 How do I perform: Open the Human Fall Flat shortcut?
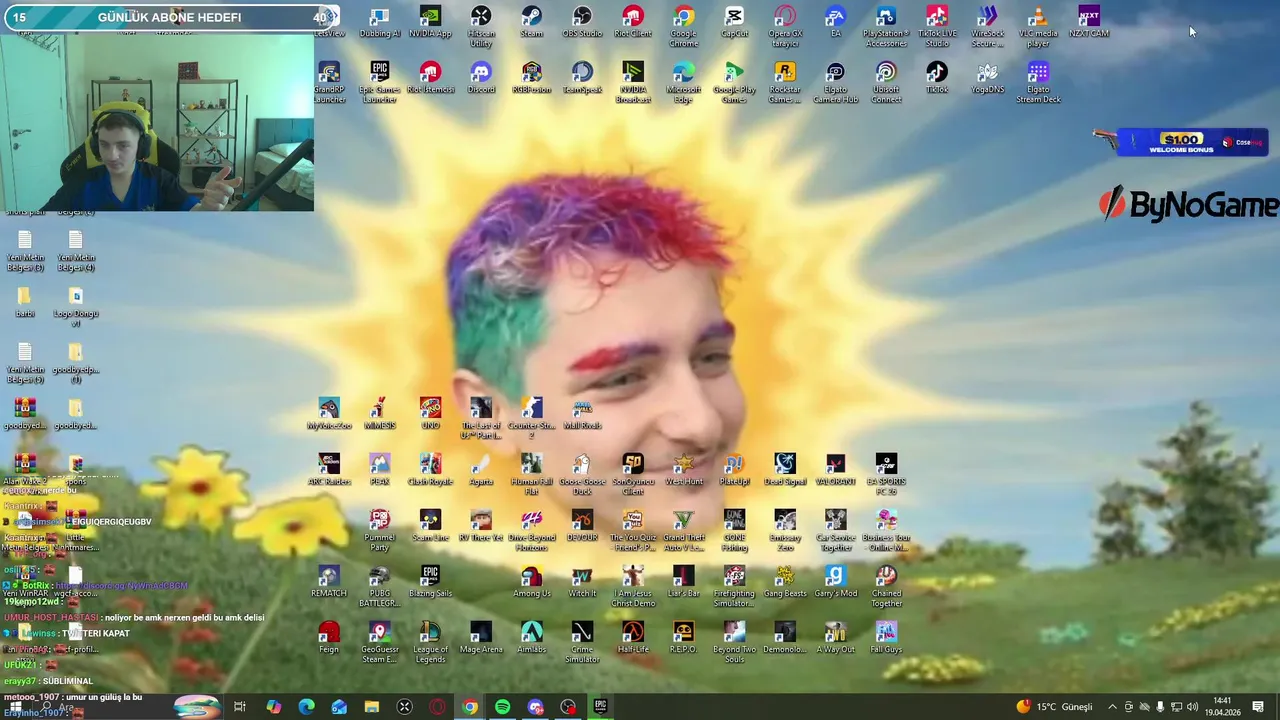click(x=532, y=474)
